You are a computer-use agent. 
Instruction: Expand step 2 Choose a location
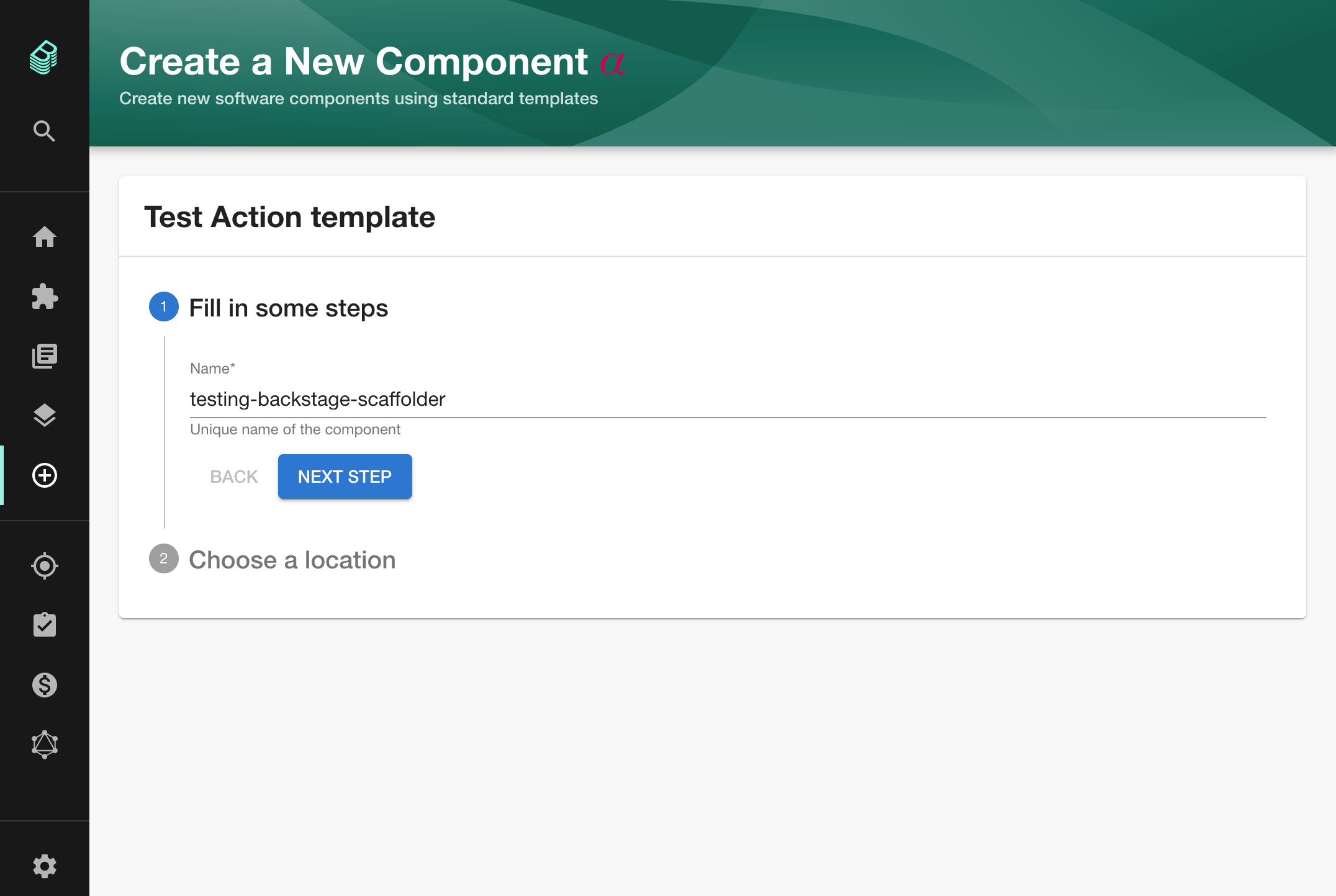(292, 560)
